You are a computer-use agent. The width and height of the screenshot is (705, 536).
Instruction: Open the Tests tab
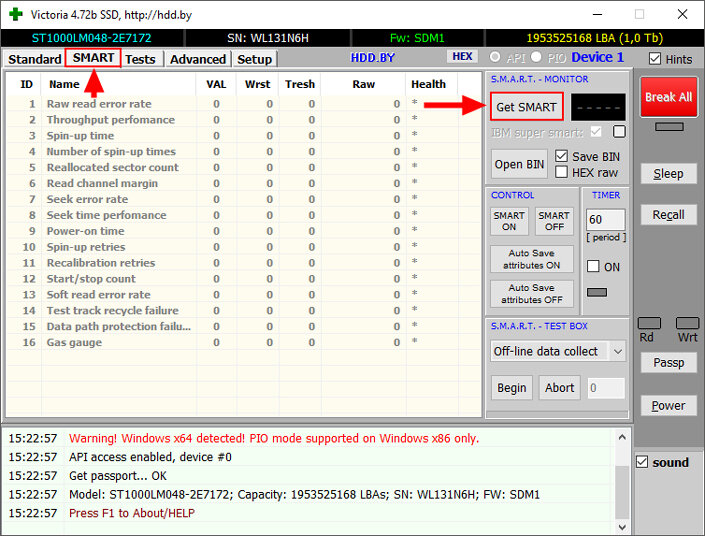140,59
